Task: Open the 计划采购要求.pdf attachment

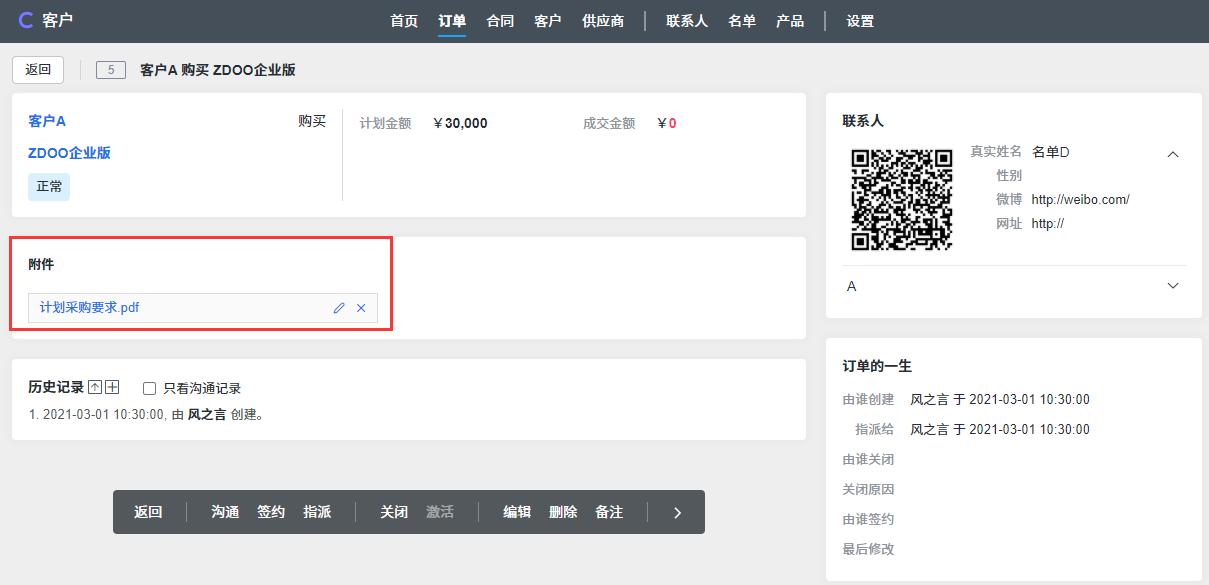Action: [x=89, y=308]
